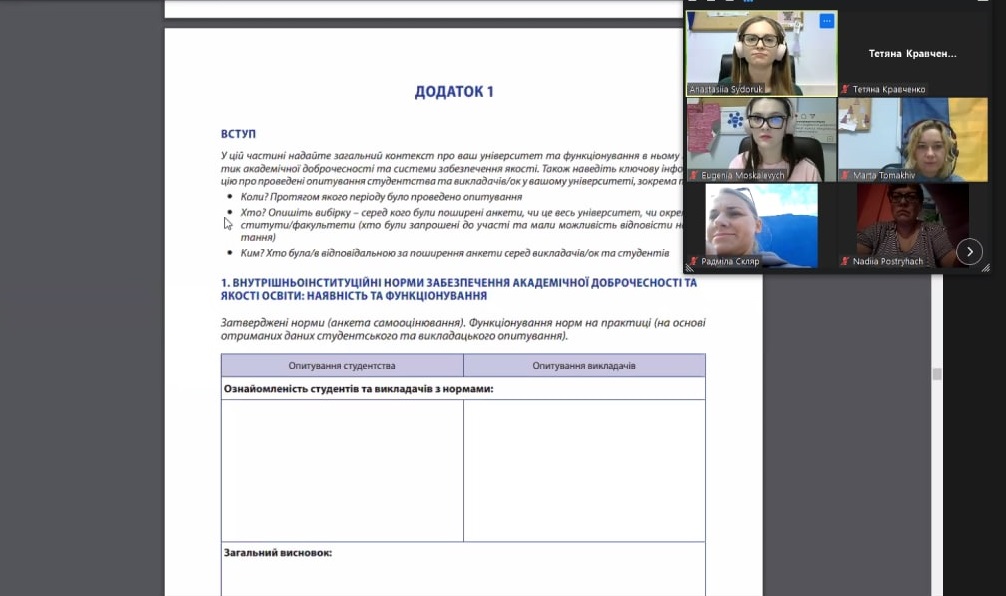Click the 'Опитування студентства' table header
Image resolution: width=1006 pixels, height=596 pixels.
pyautogui.click(x=342, y=366)
